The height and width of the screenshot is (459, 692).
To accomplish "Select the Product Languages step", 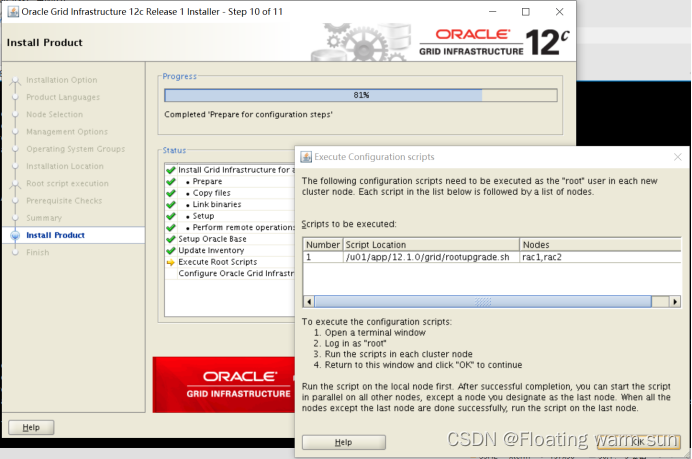I will pos(63,97).
